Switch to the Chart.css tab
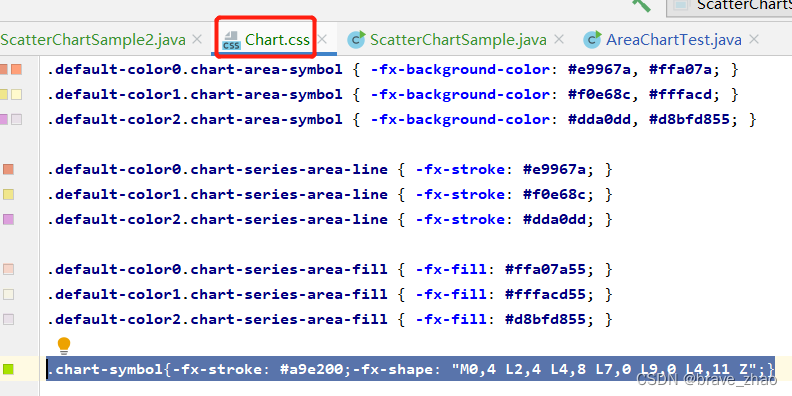Screen dimensions: 792x396 click(277, 40)
